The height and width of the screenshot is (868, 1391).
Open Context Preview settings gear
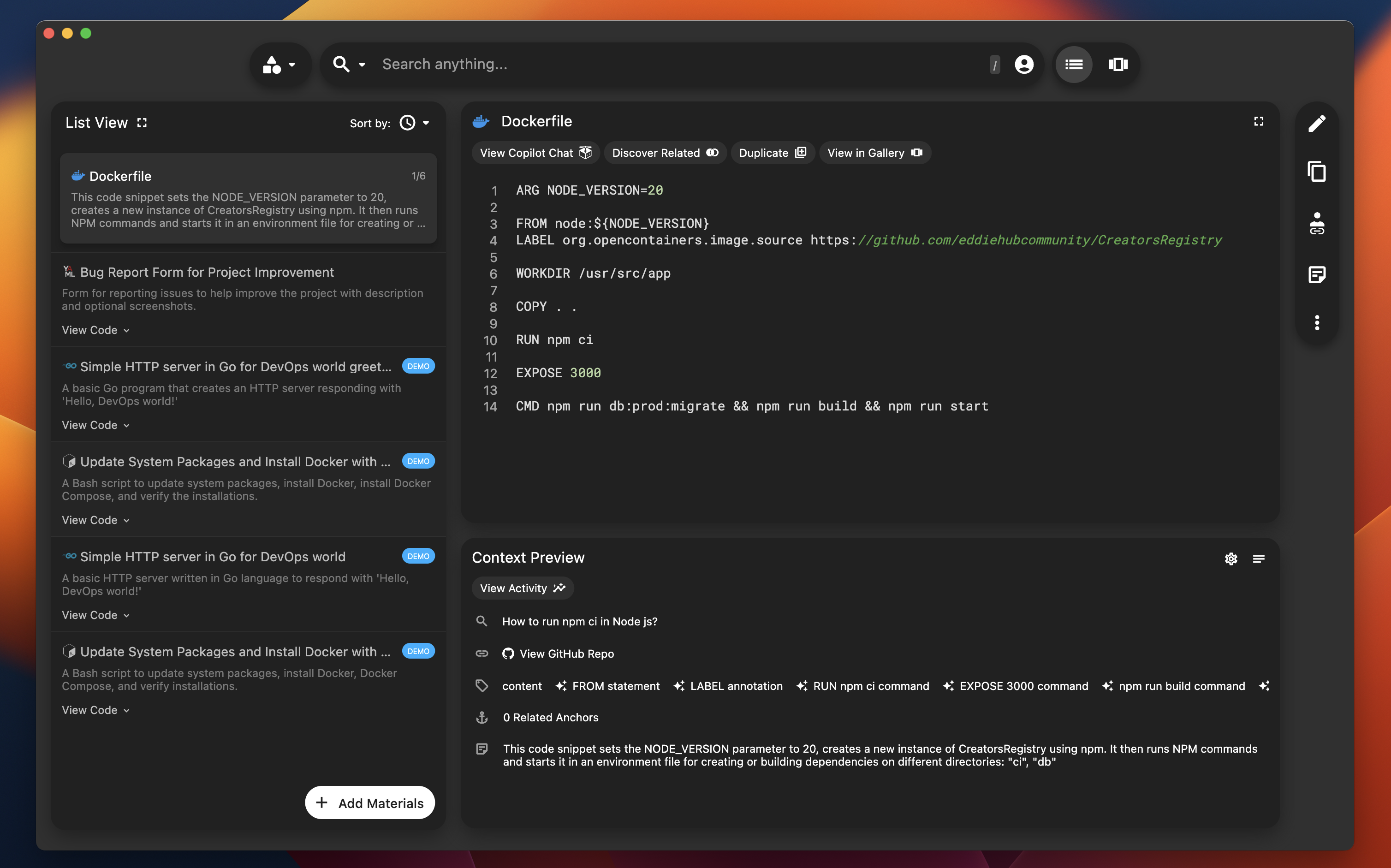point(1231,559)
